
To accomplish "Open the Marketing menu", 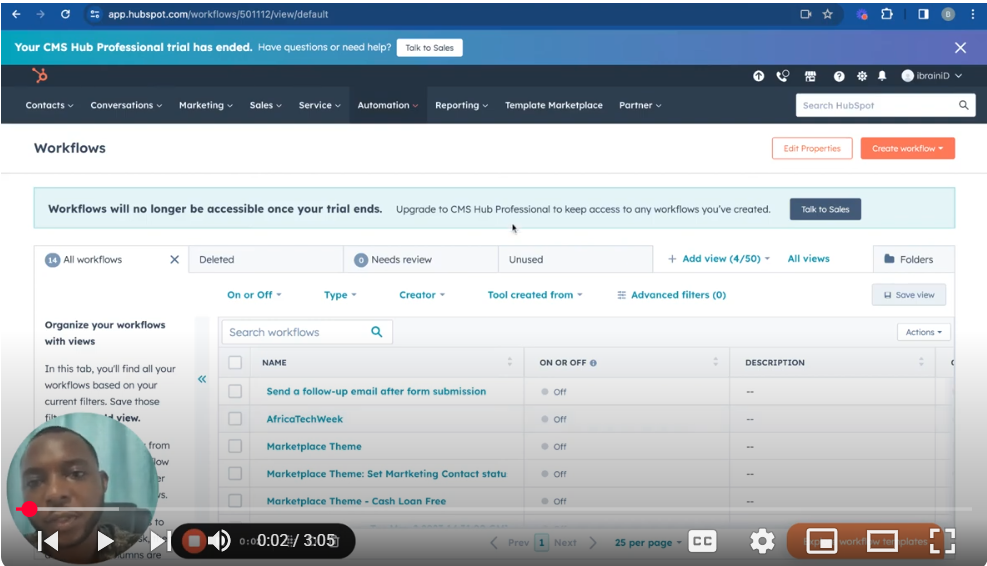I will pyautogui.click(x=206, y=105).
